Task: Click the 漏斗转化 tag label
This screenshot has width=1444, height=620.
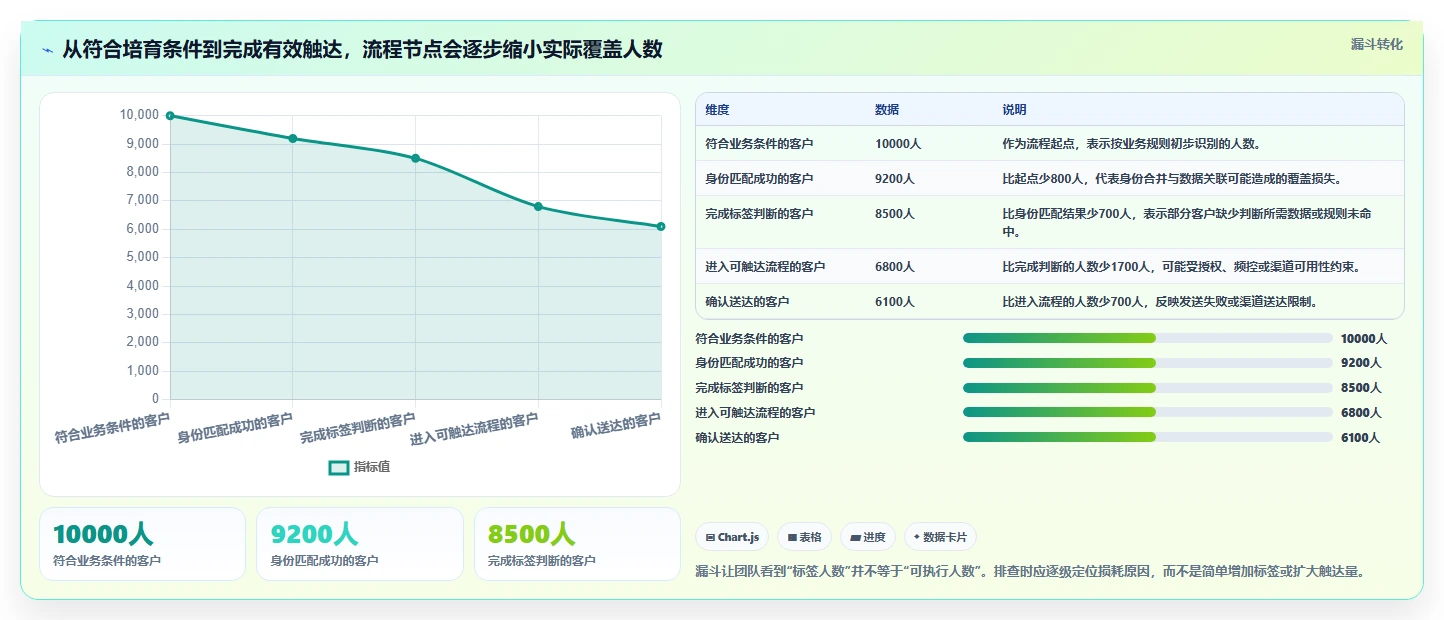Action: [x=1377, y=45]
